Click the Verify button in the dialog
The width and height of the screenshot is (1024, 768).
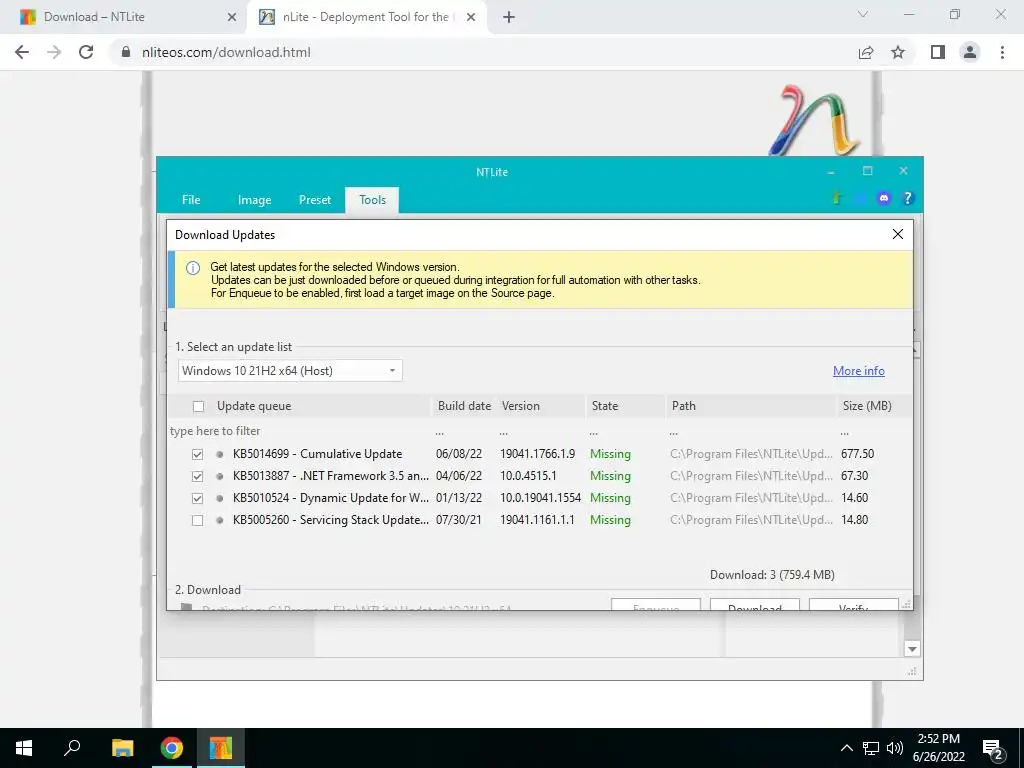point(853,605)
